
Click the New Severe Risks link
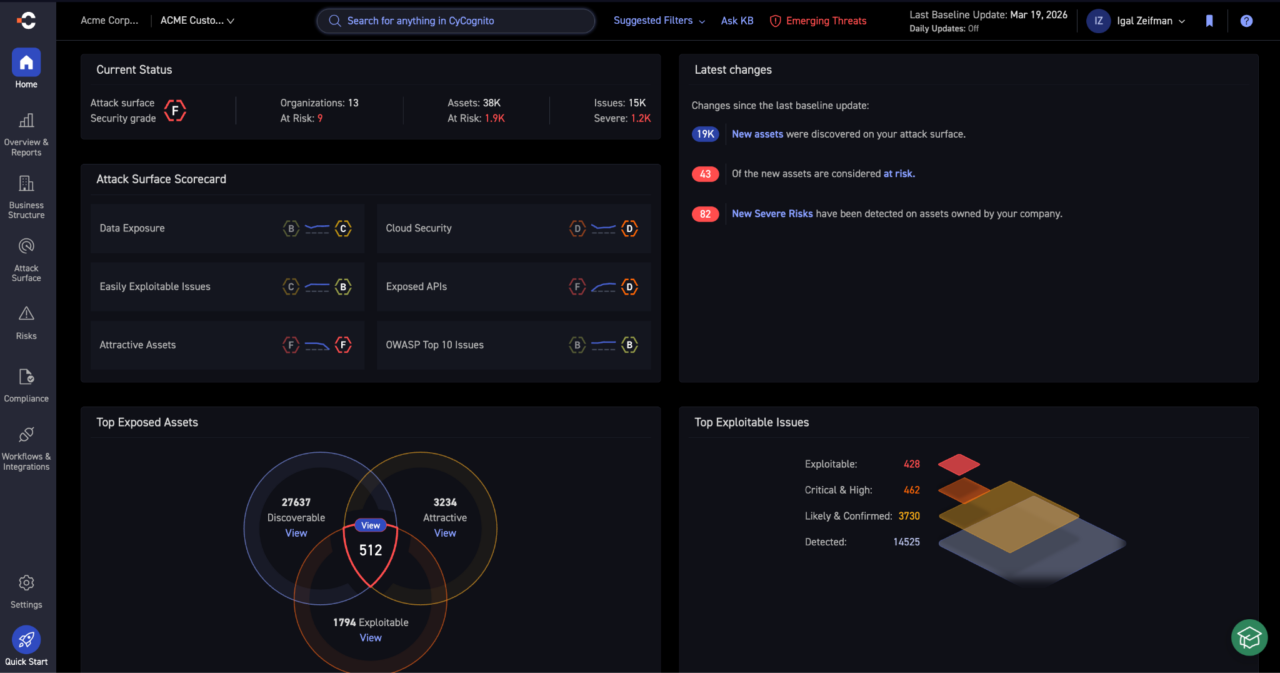tap(772, 214)
